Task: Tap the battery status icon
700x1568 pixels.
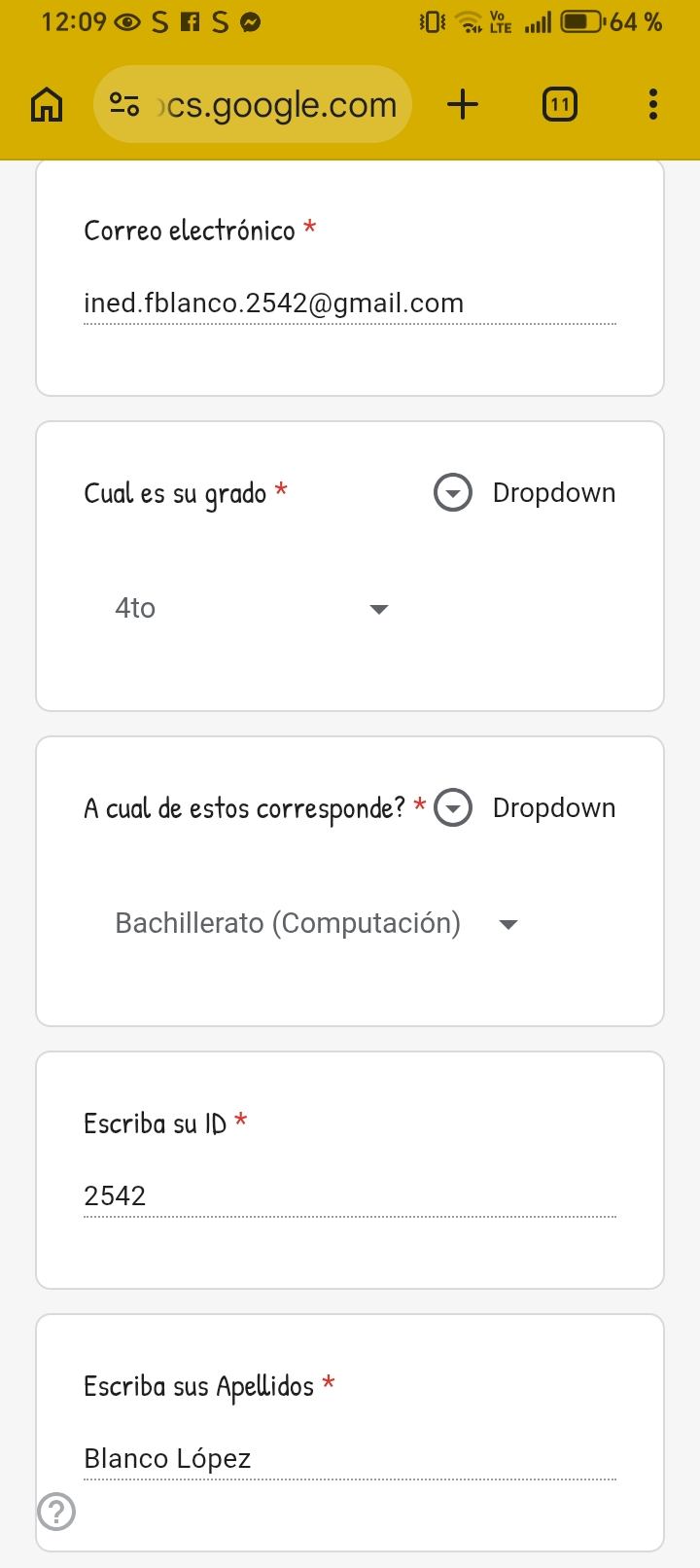Action: 582,21
